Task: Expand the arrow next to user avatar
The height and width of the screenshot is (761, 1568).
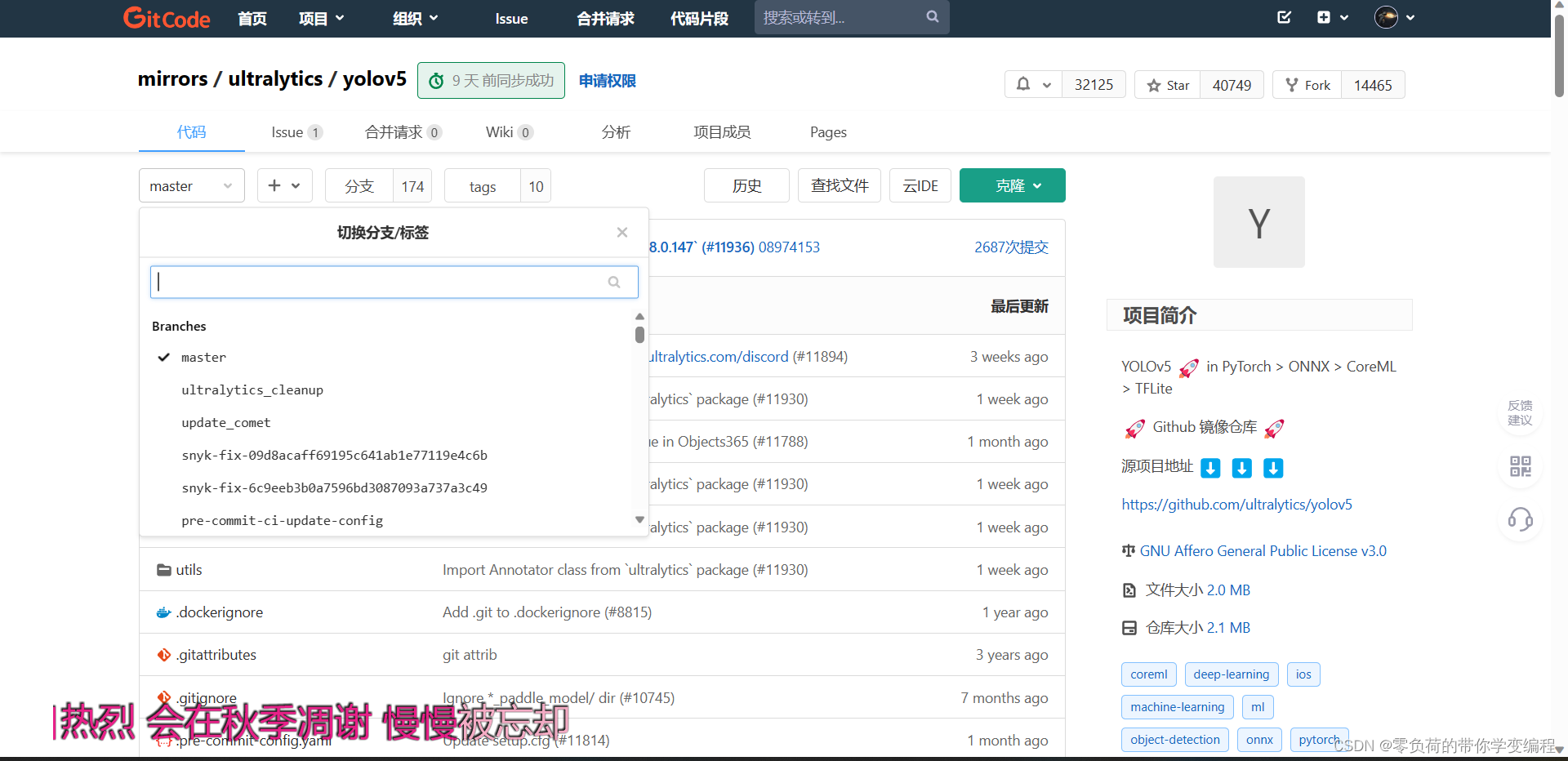Action: [x=1410, y=17]
